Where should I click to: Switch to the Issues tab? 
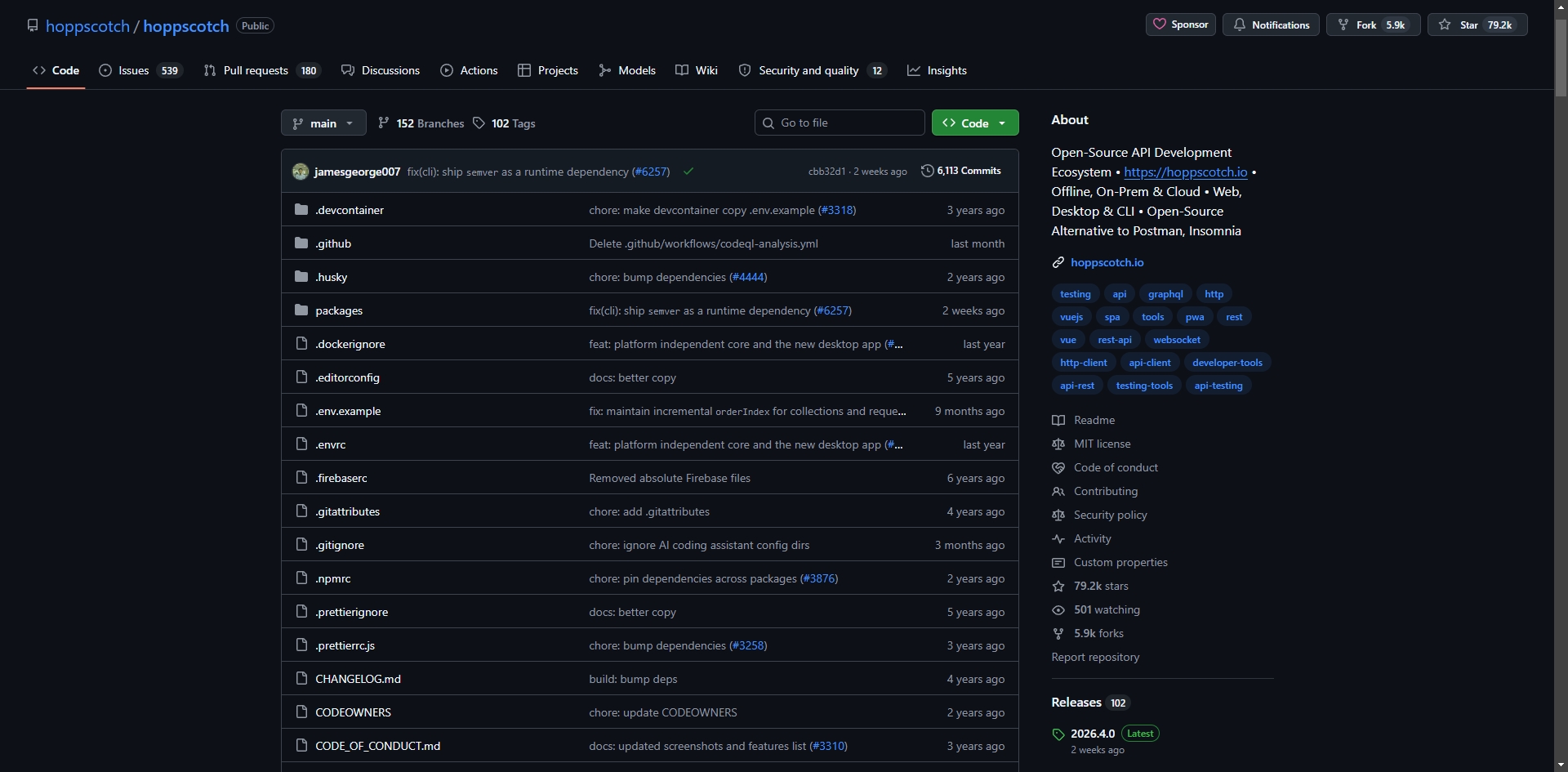tap(140, 70)
